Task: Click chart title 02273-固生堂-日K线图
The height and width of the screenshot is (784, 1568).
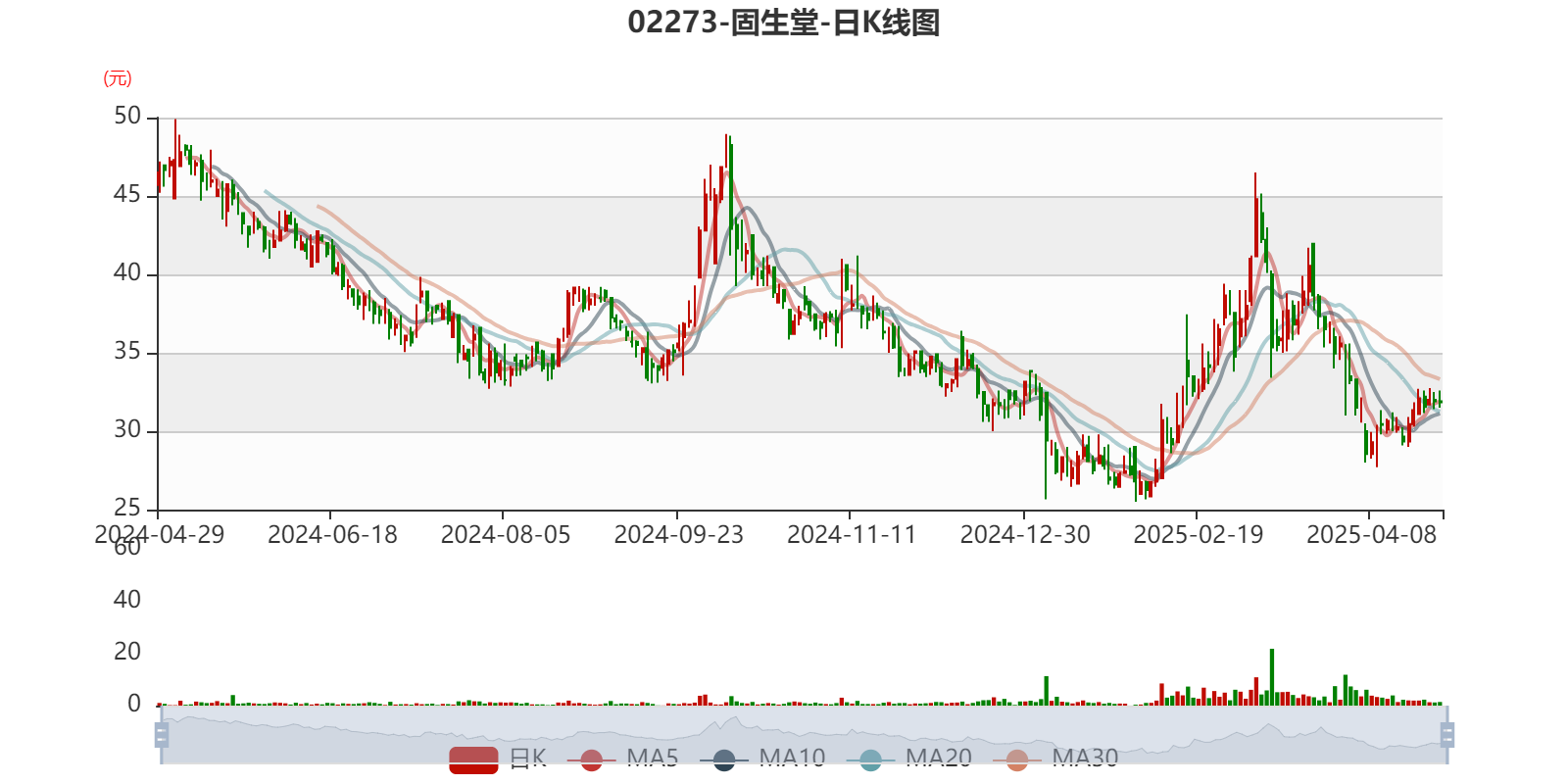Action: tap(784, 23)
